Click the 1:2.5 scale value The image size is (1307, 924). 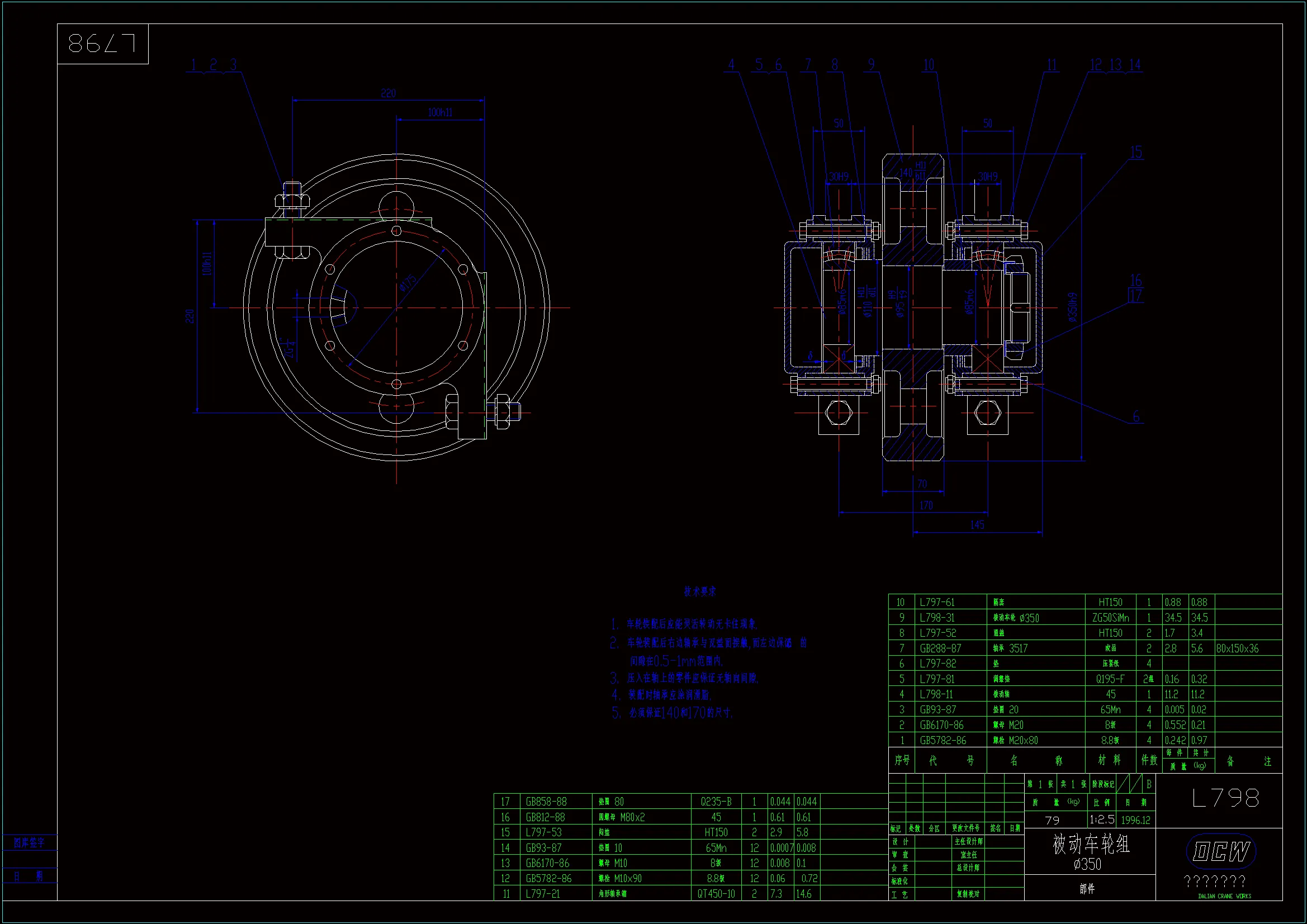click(x=1101, y=820)
